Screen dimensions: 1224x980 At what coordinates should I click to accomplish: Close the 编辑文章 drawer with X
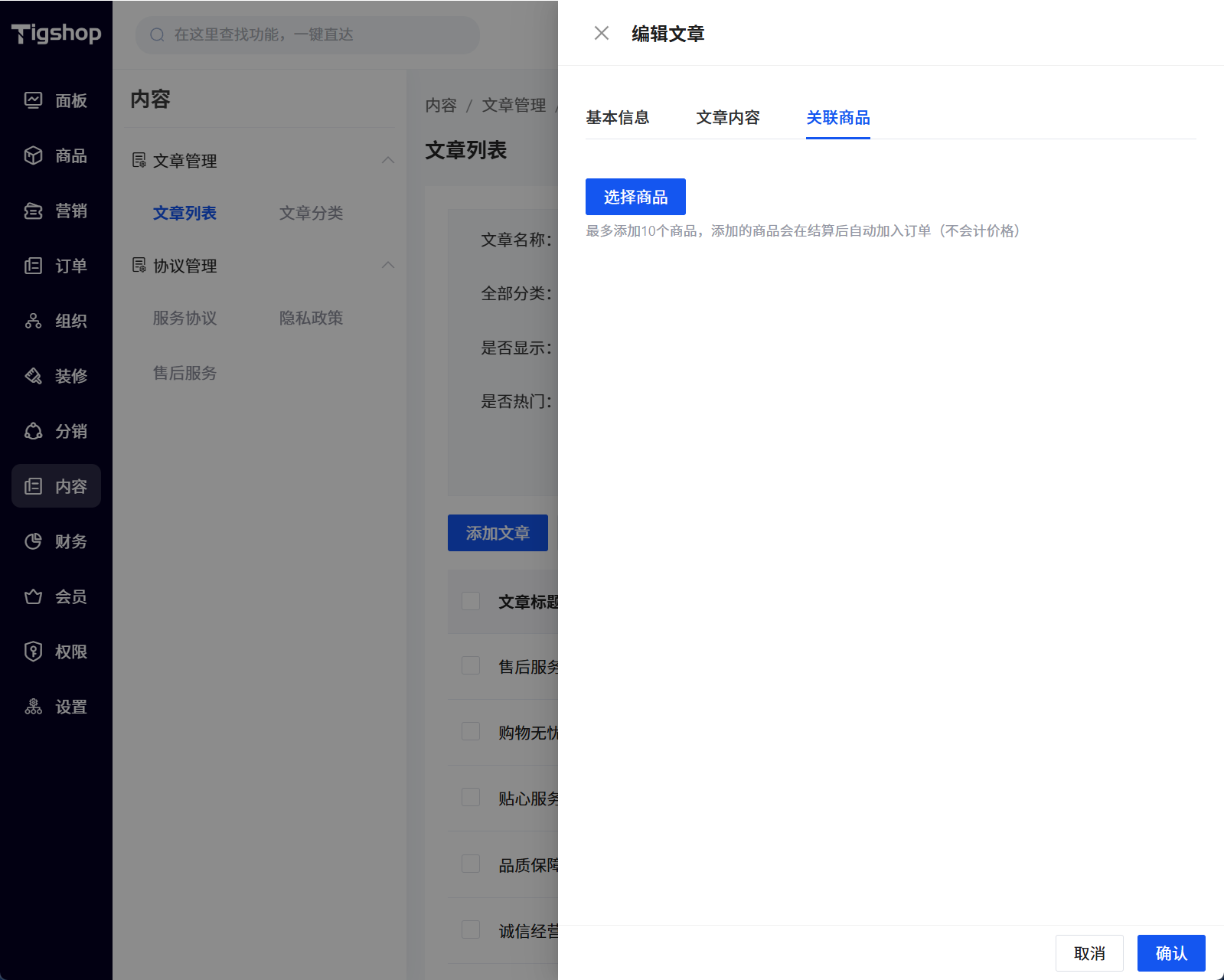(602, 33)
